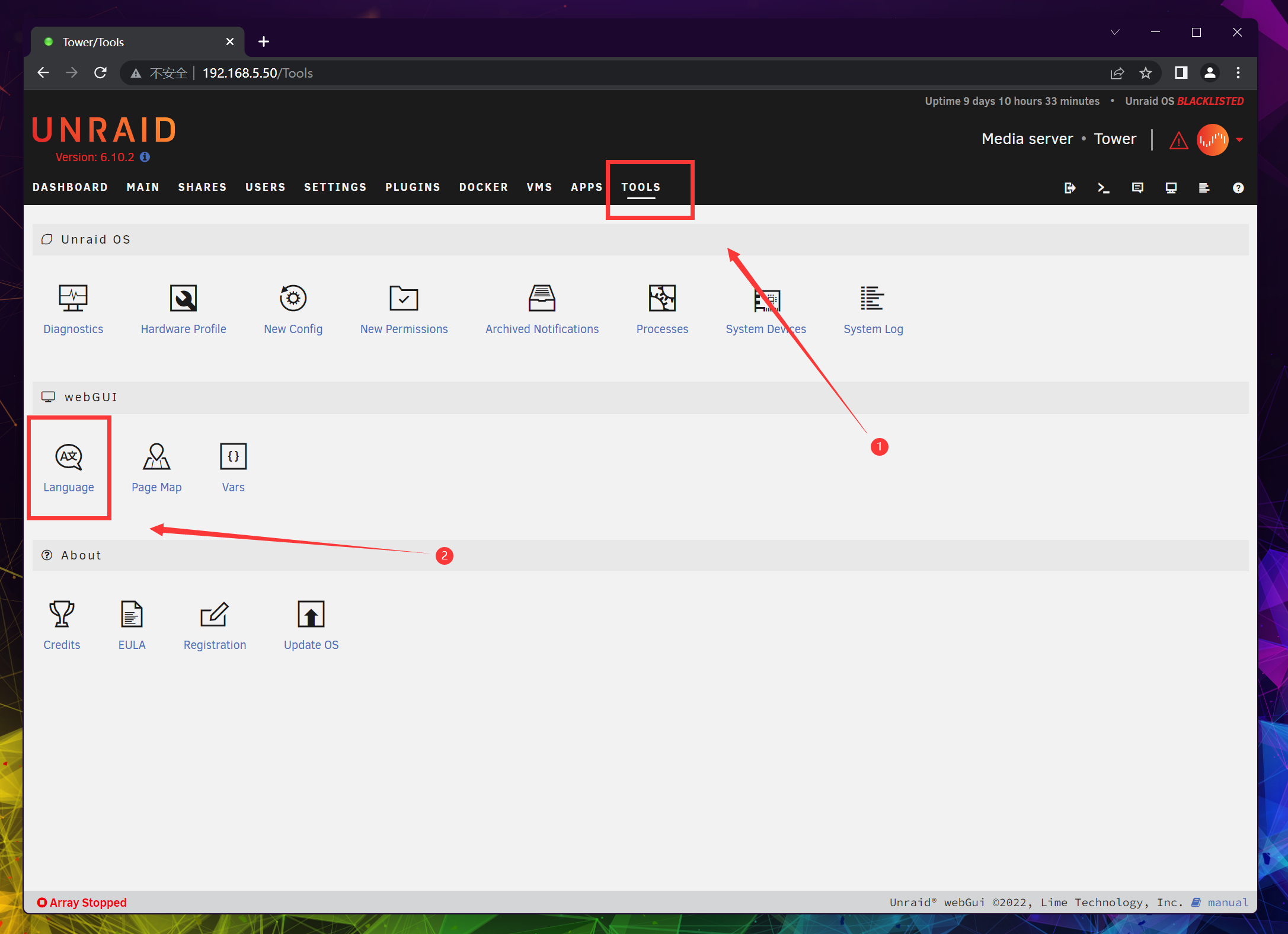Click the New Config icon
The width and height of the screenshot is (1288, 934).
293,299
